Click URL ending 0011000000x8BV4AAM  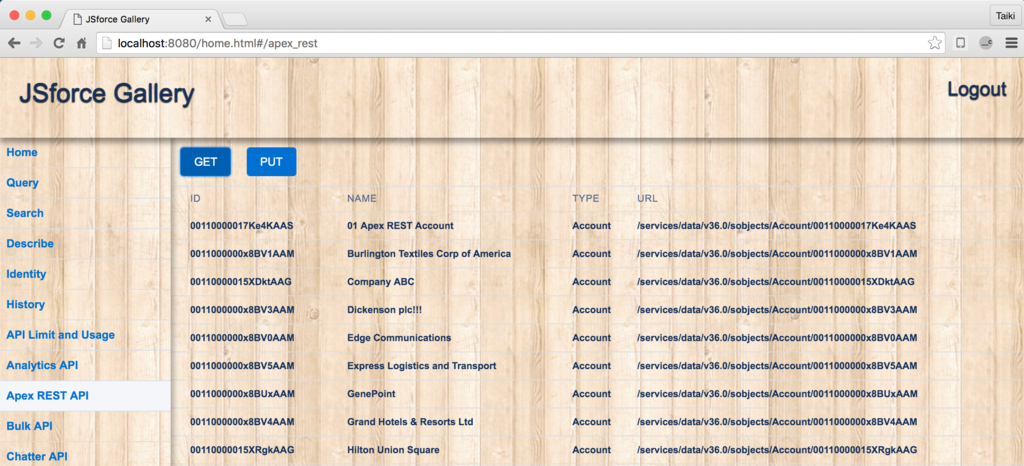coord(777,422)
